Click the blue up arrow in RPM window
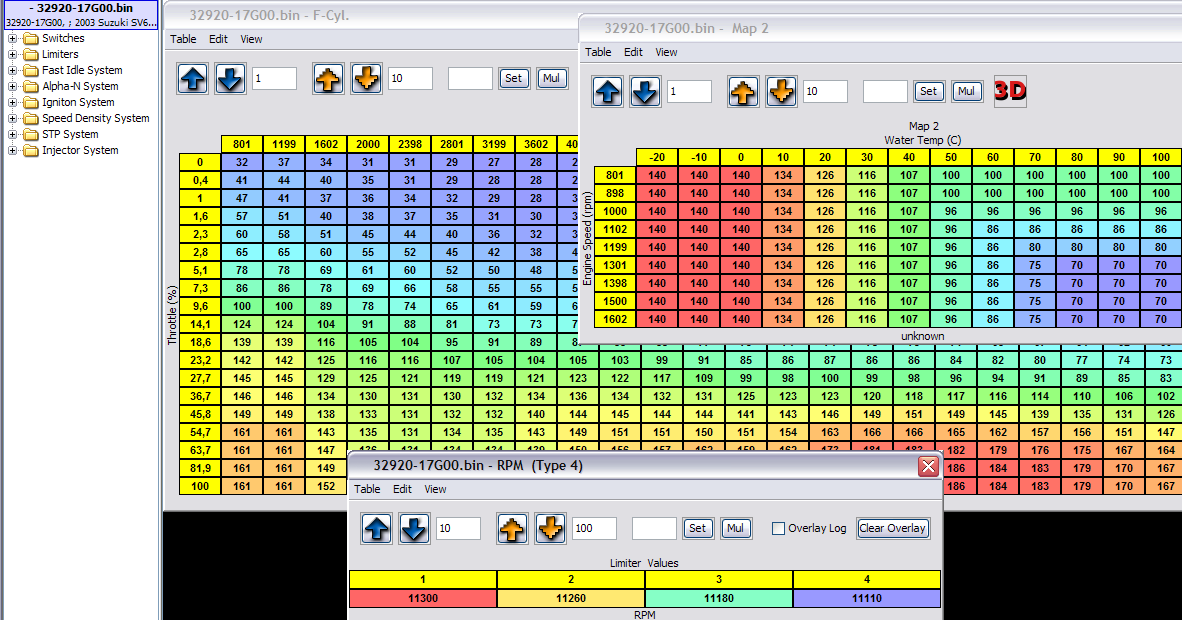Screen dimensions: 1182x620 (x=377, y=528)
